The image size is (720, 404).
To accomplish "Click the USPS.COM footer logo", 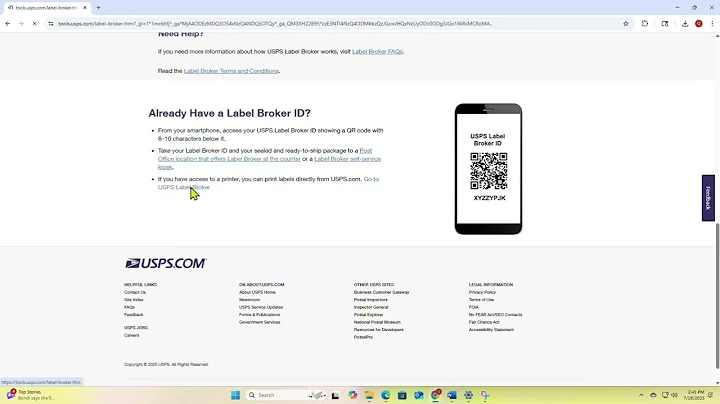I will pyautogui.click(x=165, y=263).
